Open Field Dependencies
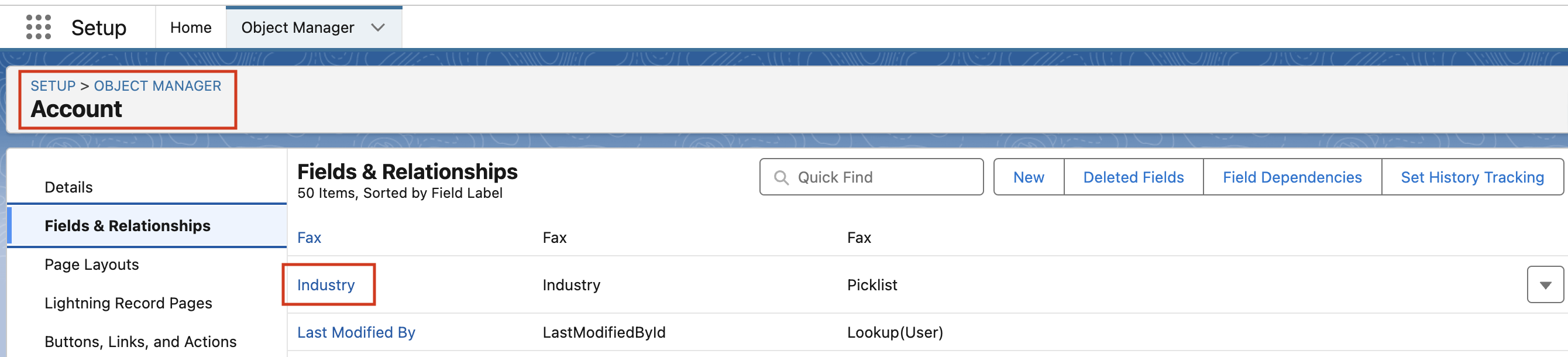The height and width of the screenshot is (357, 1568). (1292, 177)
